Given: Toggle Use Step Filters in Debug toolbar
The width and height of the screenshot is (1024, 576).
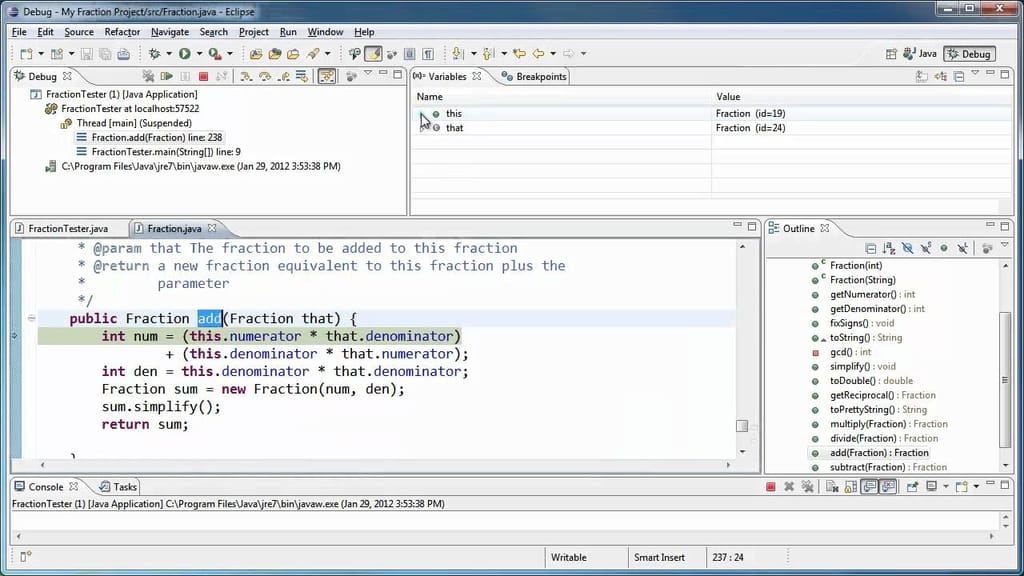Looking at the screenshot, I should pos(327,76).
